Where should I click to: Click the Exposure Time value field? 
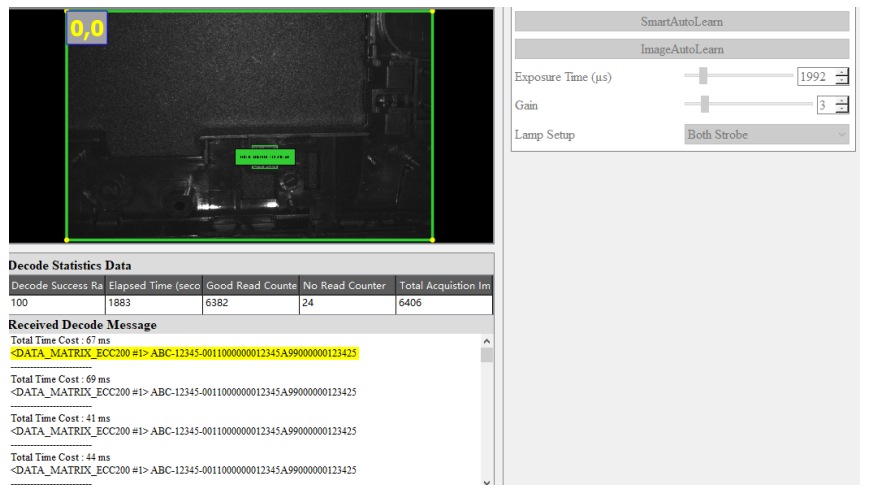coord(814,77)
